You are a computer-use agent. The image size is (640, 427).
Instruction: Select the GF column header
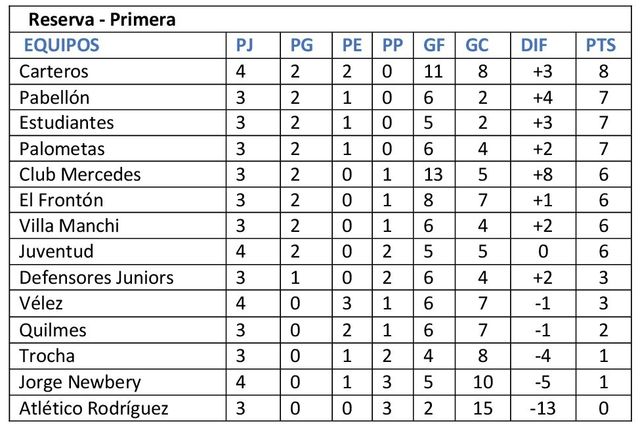pos(434,45)
